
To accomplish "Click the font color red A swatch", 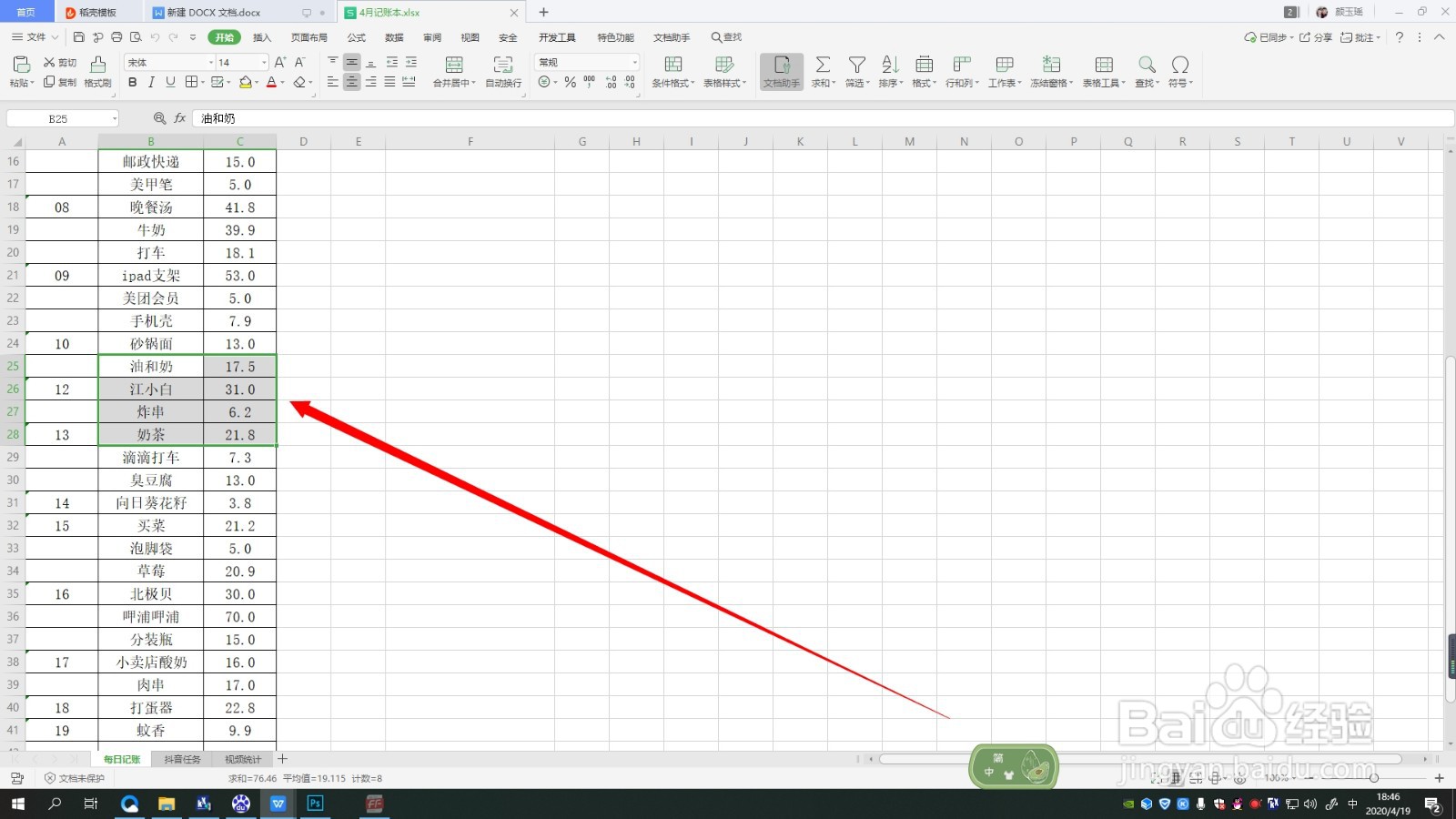I will point(270,82).
